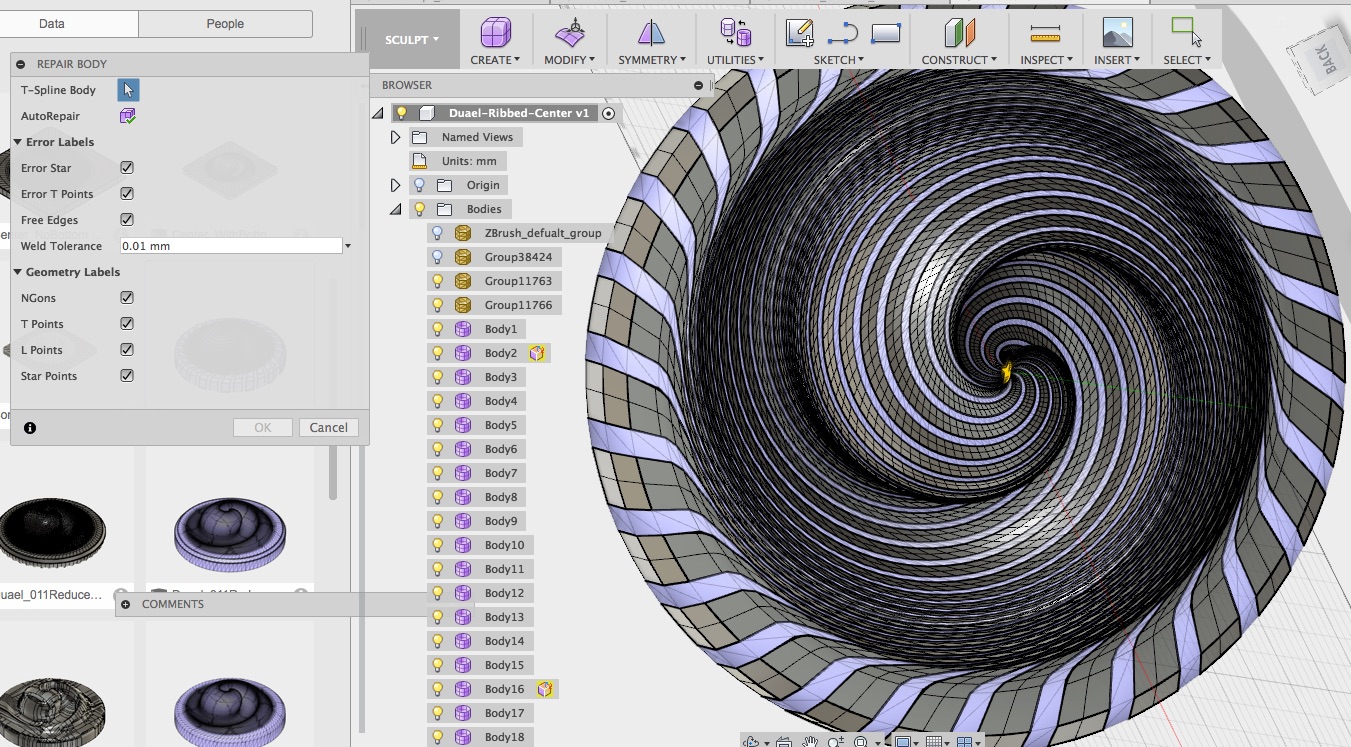Click the Zoom magnifier in navigation bar
The width and height of the screenshot is (1351, 747).
834,741
